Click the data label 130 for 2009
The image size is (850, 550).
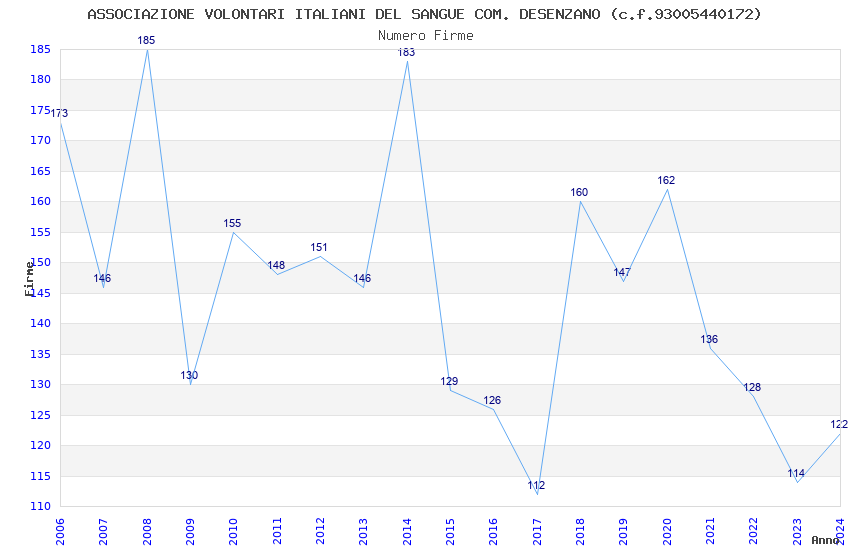click(189, 375)
